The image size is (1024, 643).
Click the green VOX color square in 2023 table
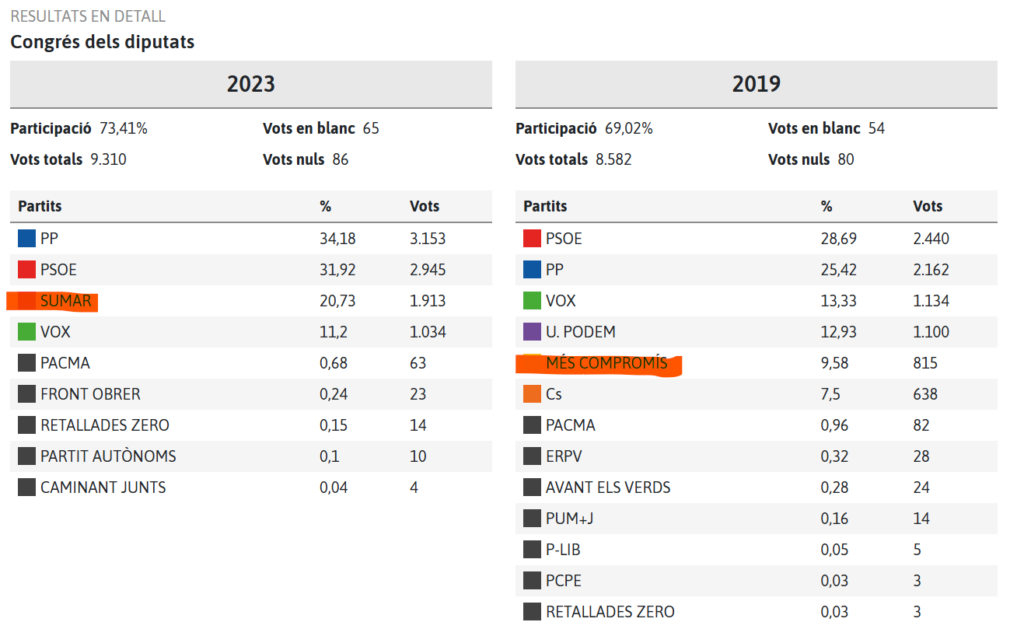tap(27, 332)
